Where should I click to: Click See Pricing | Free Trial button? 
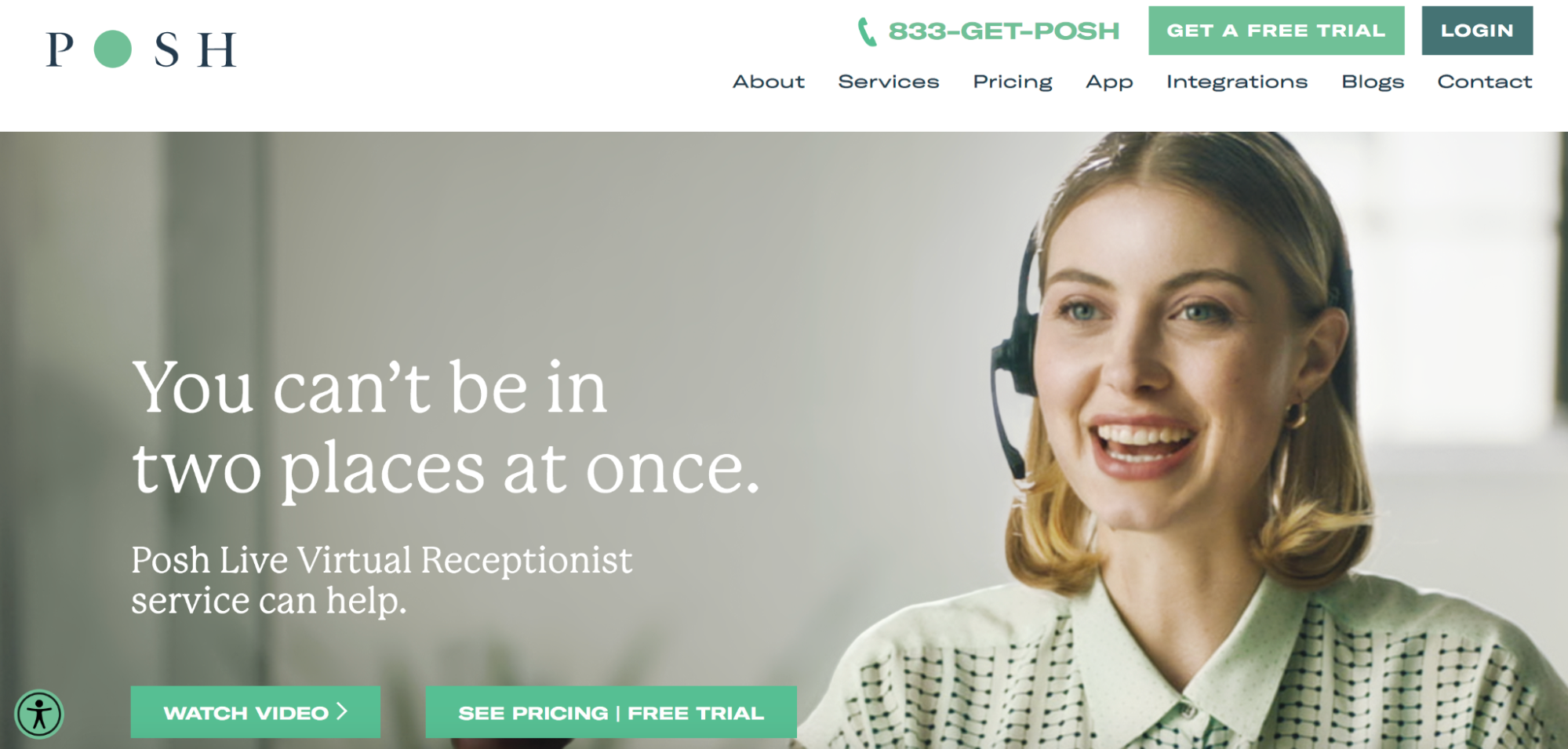[x=611, y=712]
